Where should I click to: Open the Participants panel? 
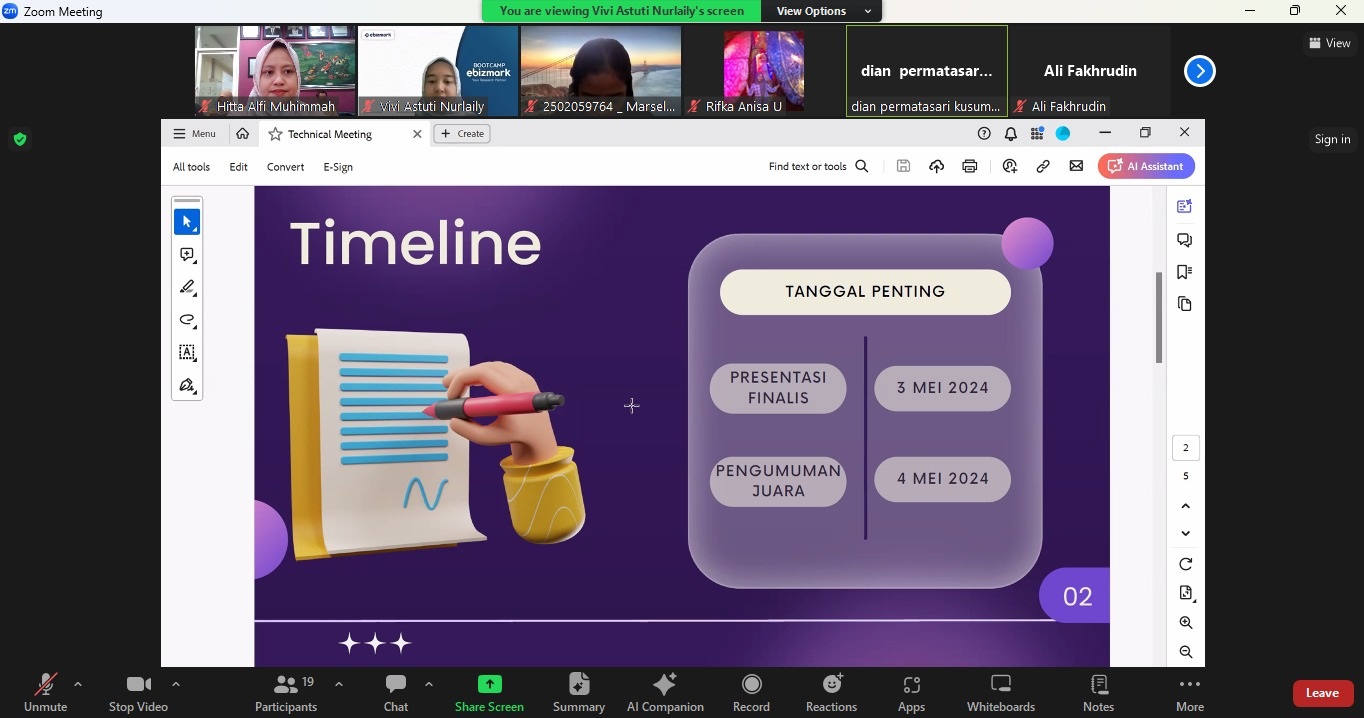tap(286, 692)
